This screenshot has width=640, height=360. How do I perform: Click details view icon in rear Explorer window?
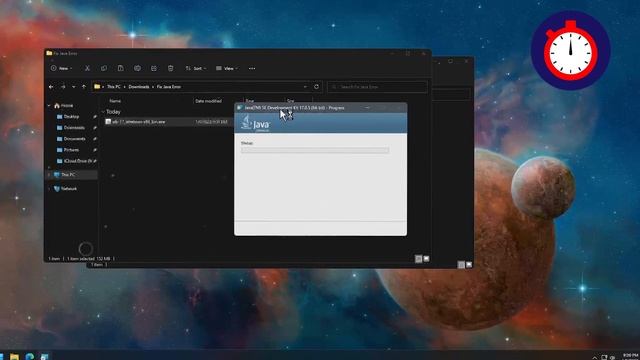click(x=461, y=265)
